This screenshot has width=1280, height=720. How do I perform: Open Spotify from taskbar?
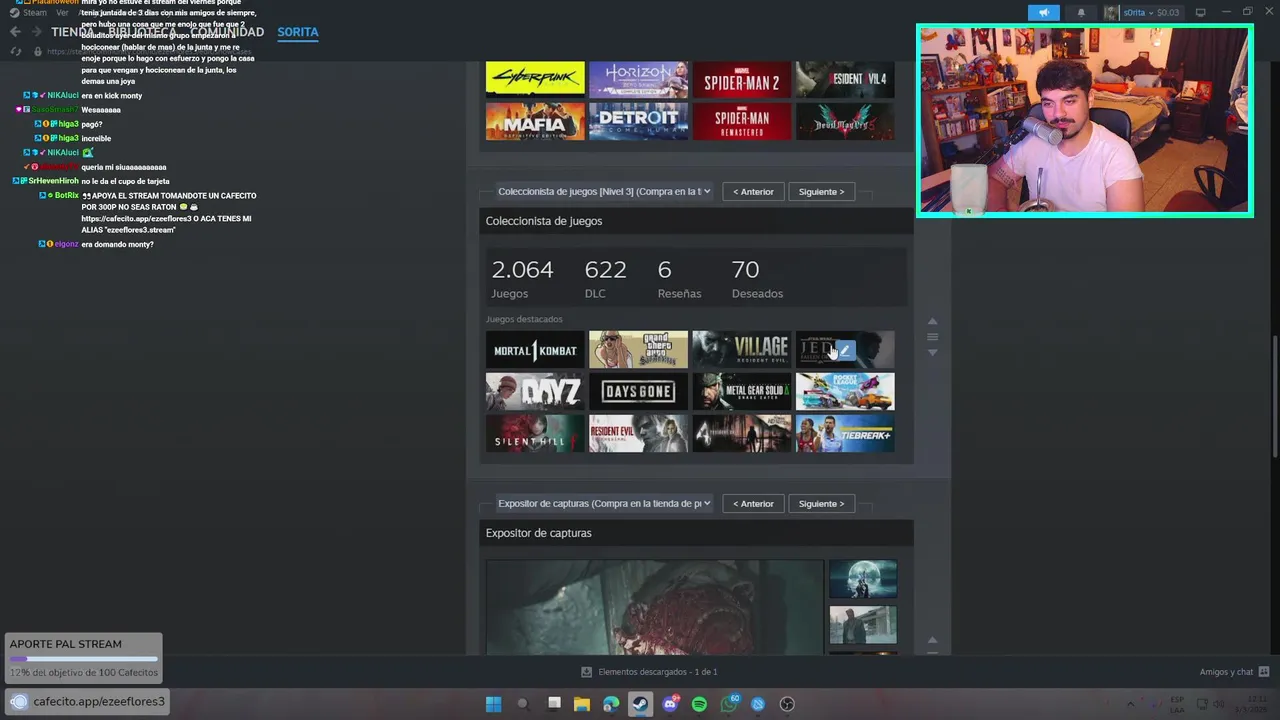click(699, 704)
